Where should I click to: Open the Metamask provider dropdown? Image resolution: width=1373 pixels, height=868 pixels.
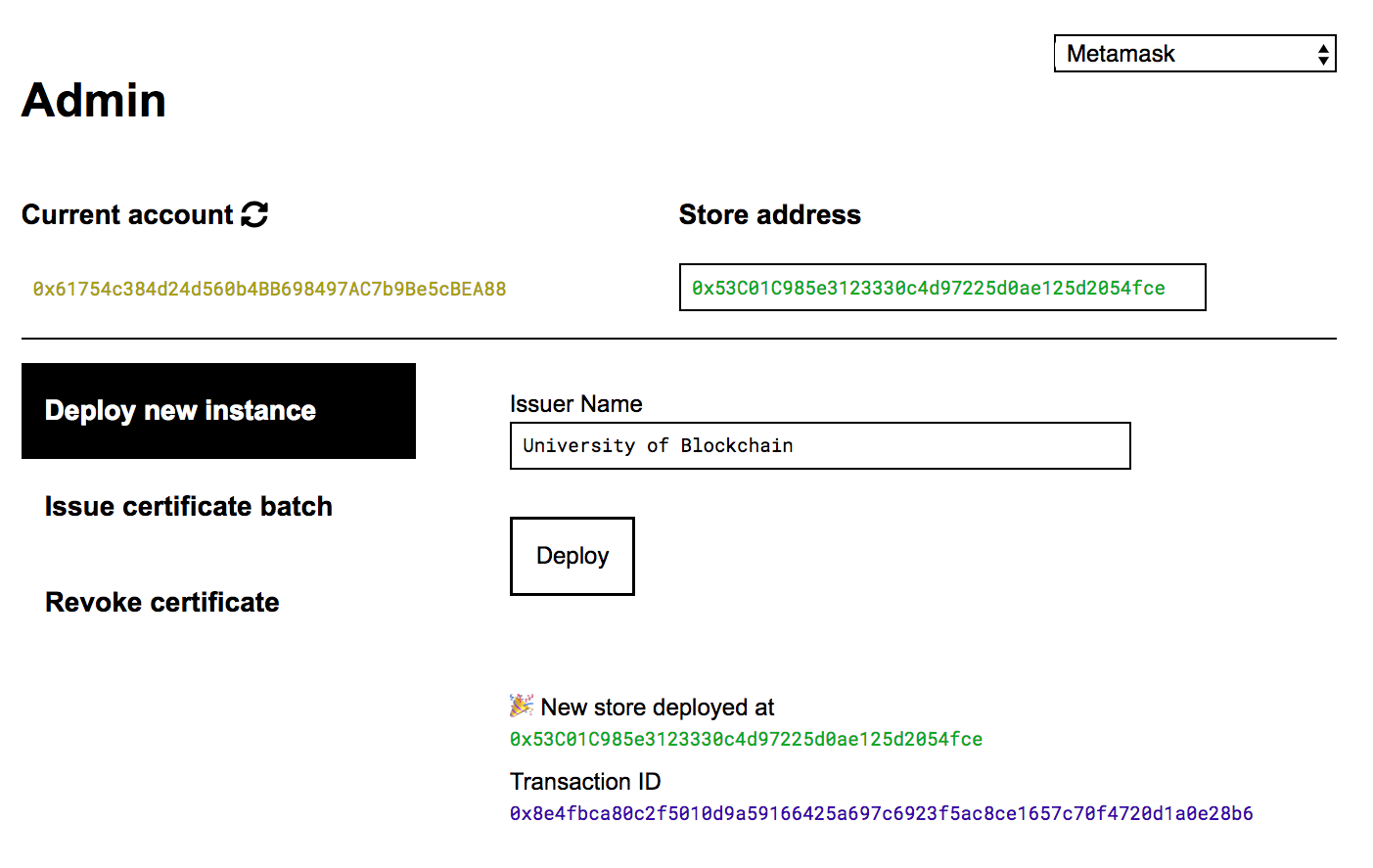tap(1193, 54)
